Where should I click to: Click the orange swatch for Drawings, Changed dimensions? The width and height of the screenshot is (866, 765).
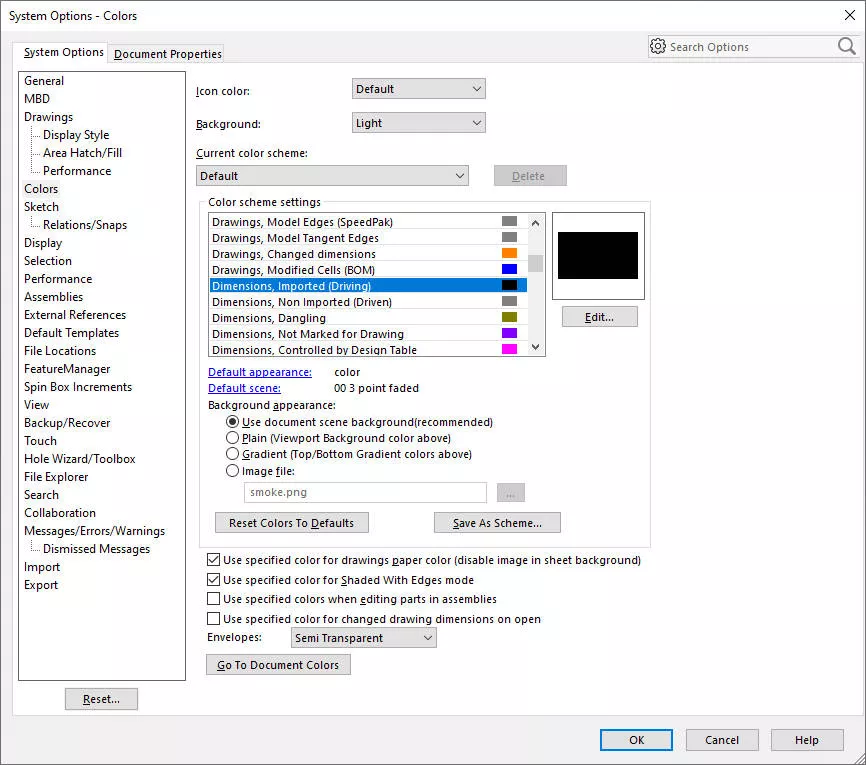511,254
